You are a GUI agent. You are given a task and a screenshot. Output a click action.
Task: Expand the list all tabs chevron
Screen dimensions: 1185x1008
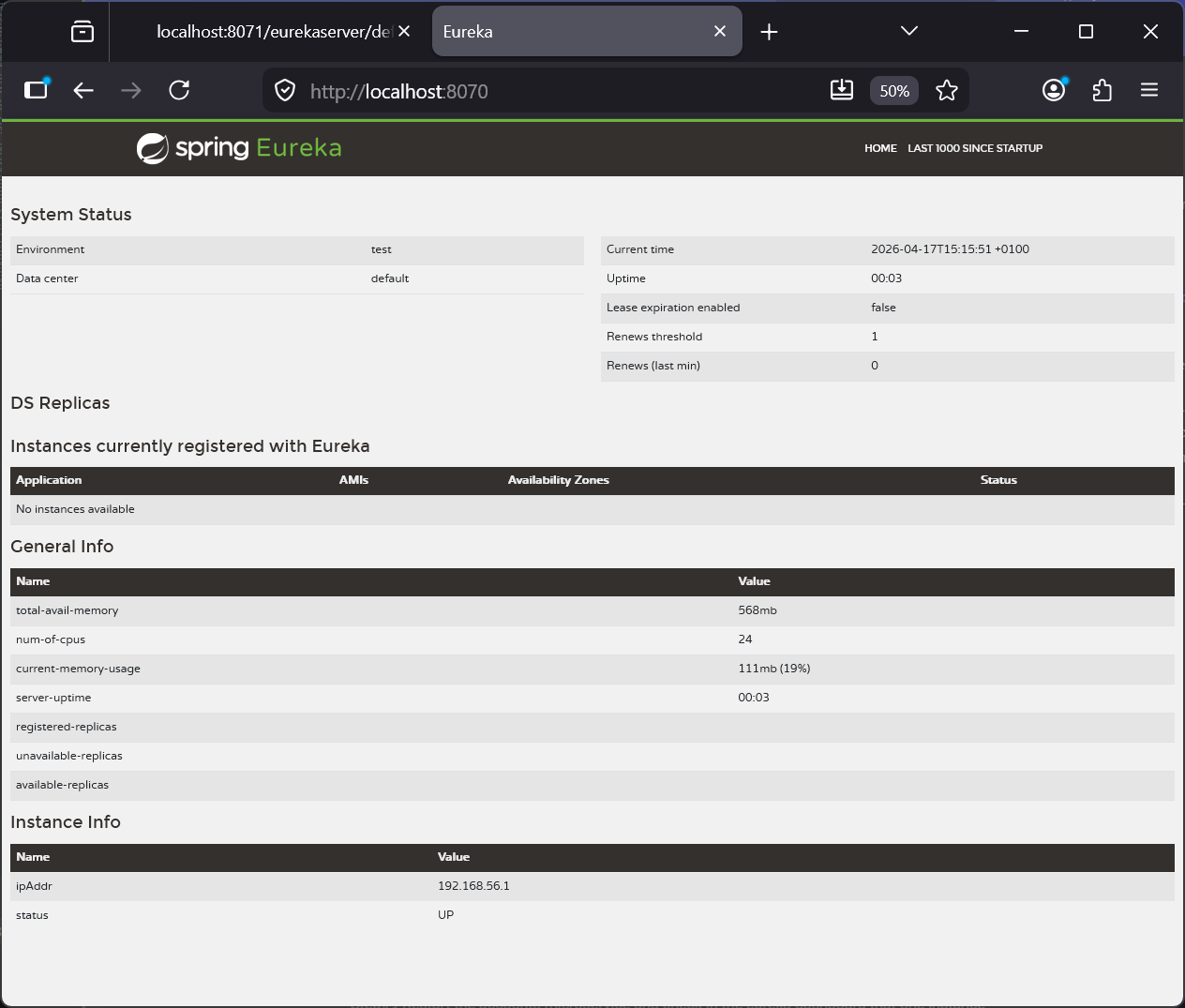909,31
